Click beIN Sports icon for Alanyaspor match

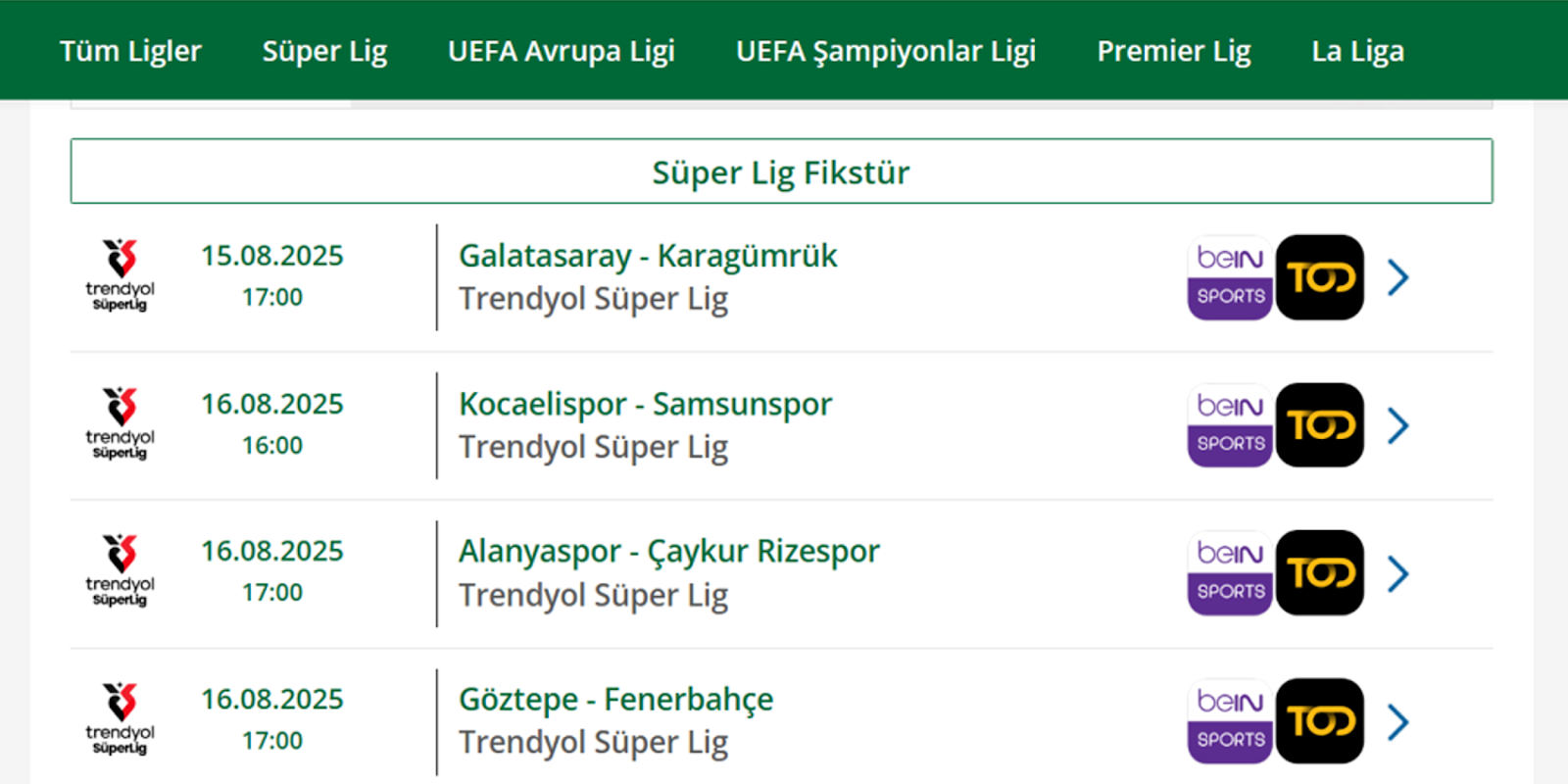click(1229, 573)
